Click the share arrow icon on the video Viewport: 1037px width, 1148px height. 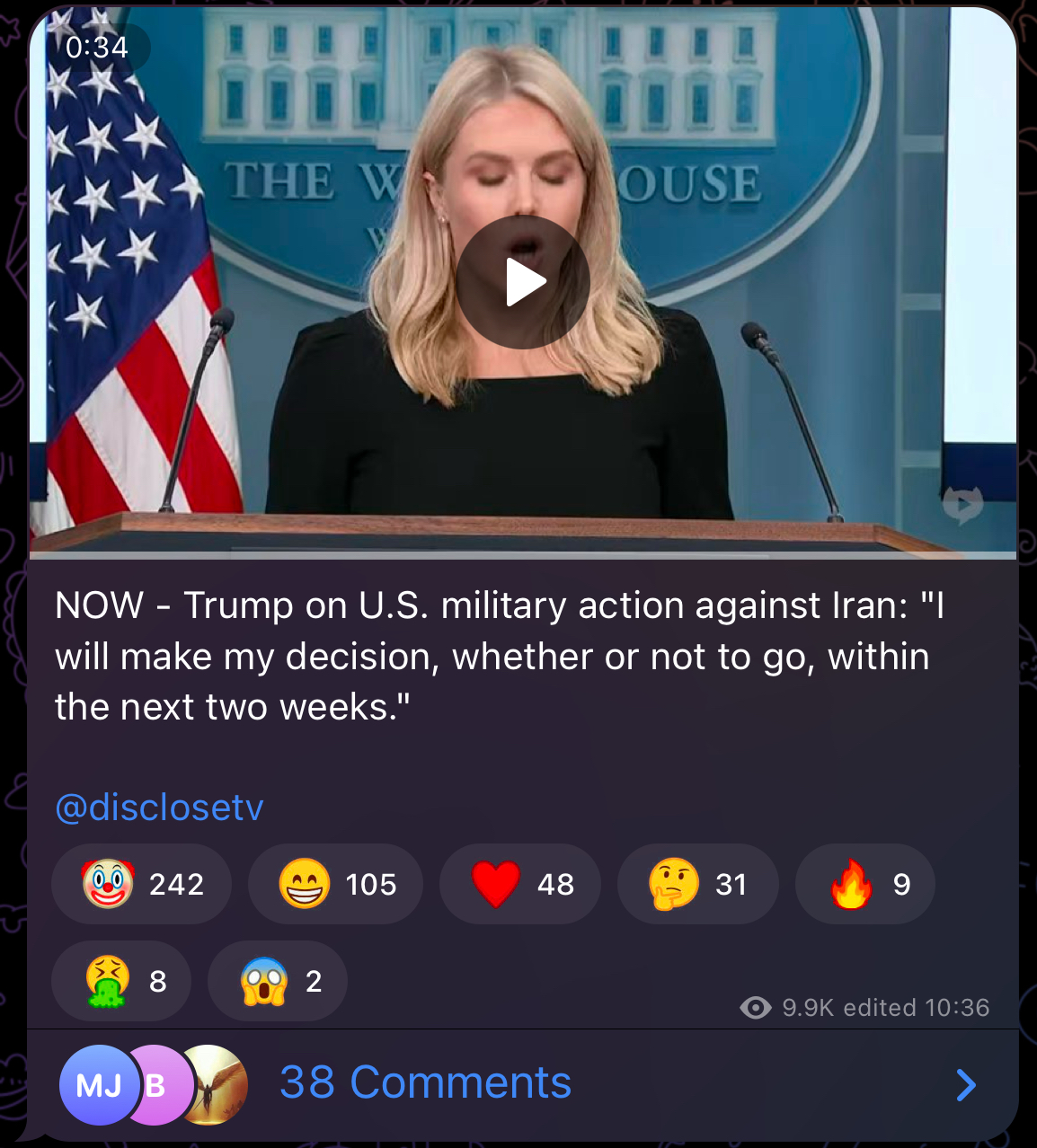click(x=962, y=505)
